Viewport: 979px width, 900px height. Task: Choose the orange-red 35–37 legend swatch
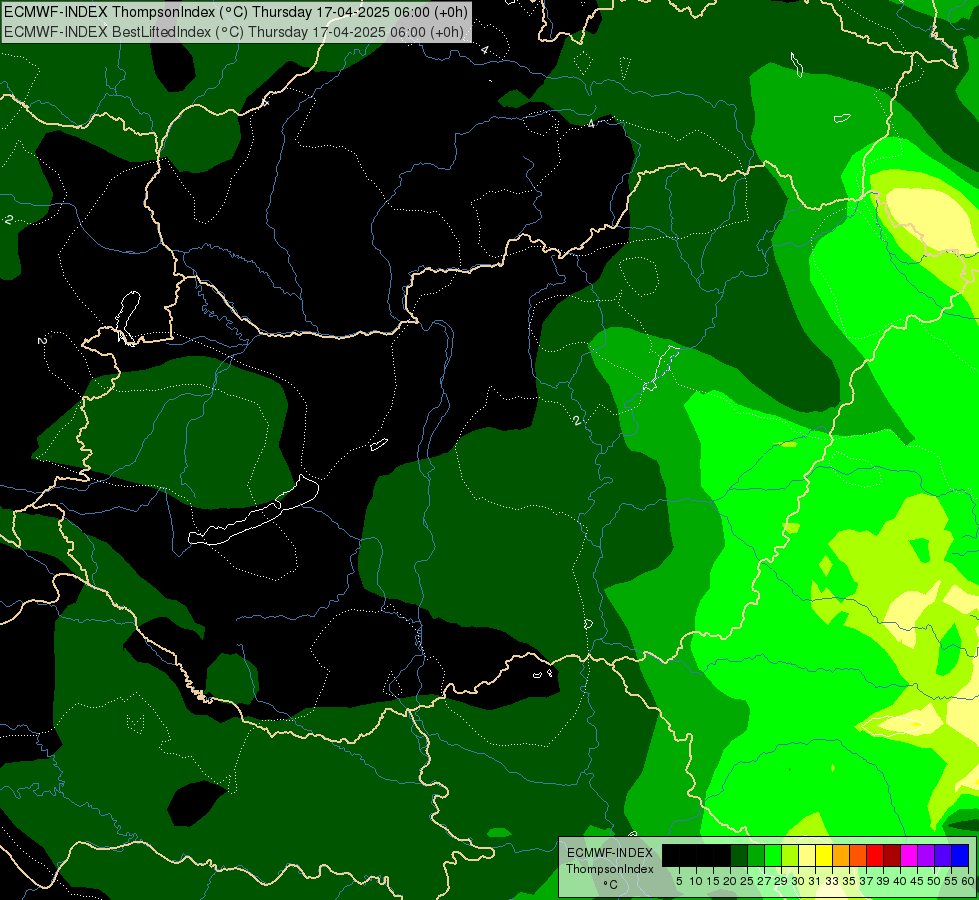pos(858,855)
